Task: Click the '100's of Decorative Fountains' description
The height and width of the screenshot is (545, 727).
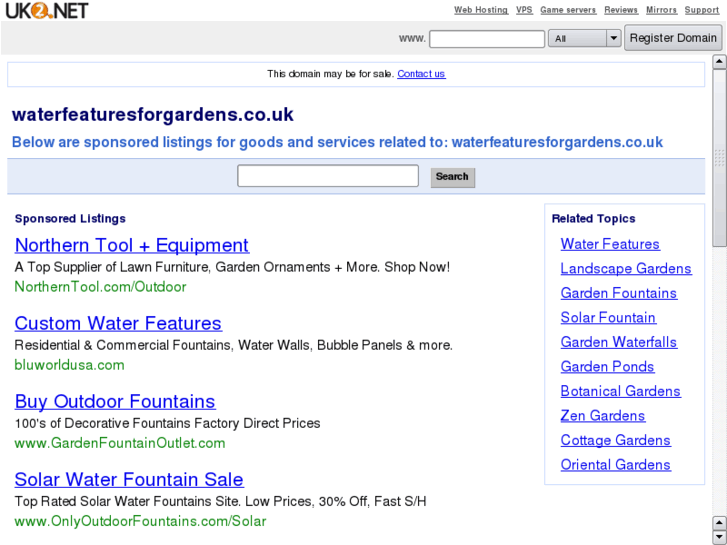Action: [x=167, y=423]
